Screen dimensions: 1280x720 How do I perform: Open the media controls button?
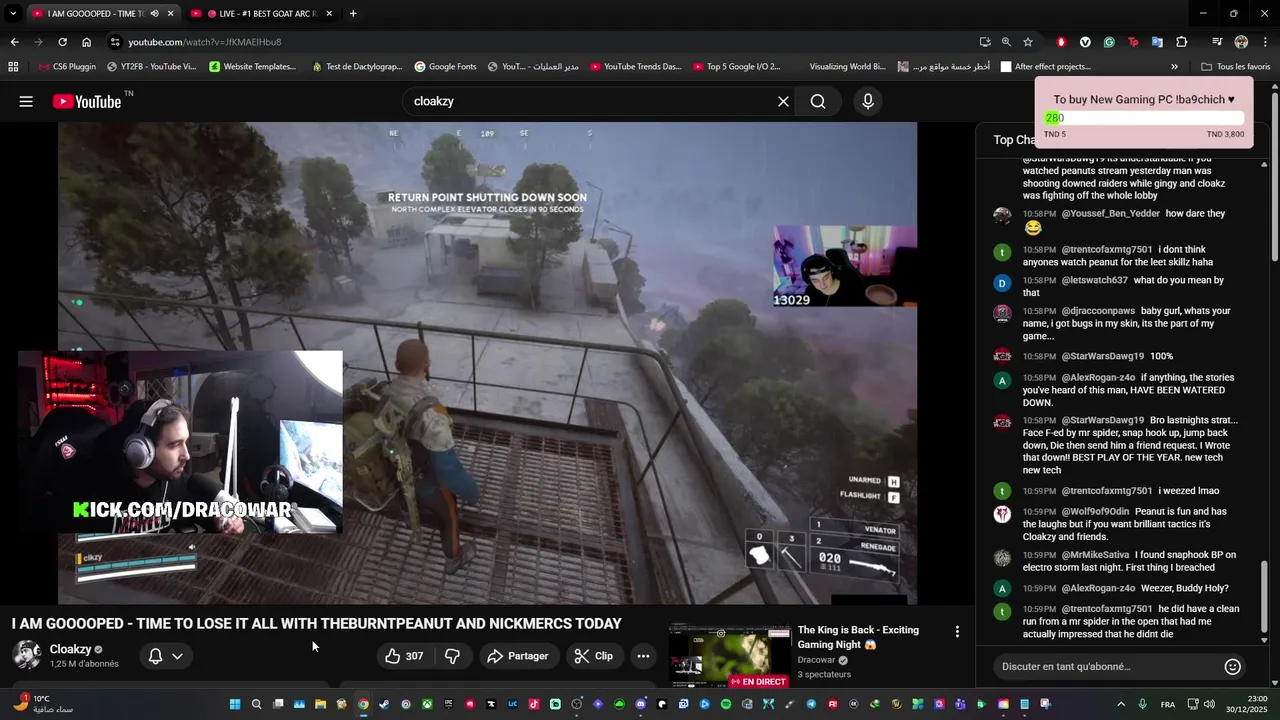[1216, 42]
